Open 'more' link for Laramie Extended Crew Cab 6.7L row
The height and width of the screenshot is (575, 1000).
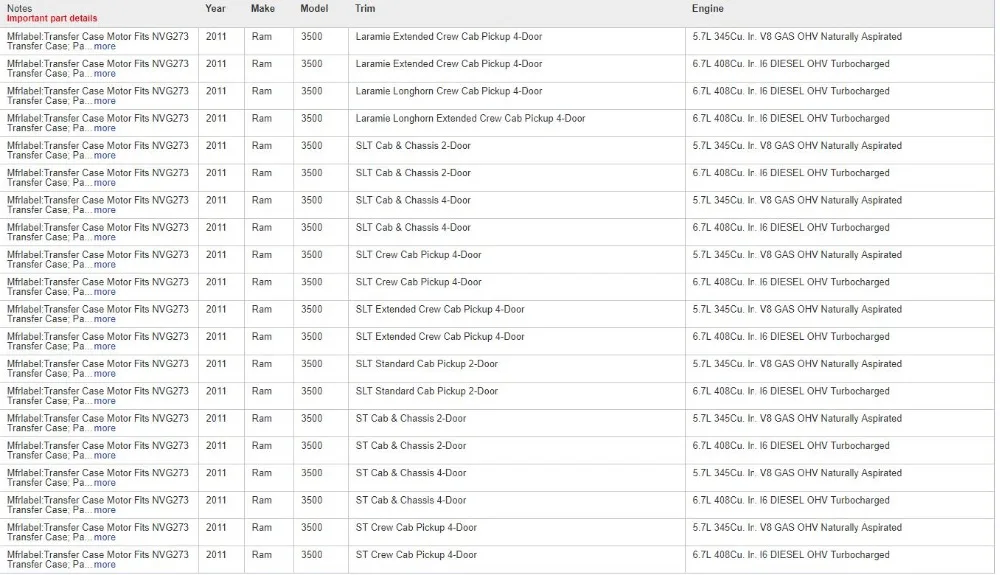(105, 74)
